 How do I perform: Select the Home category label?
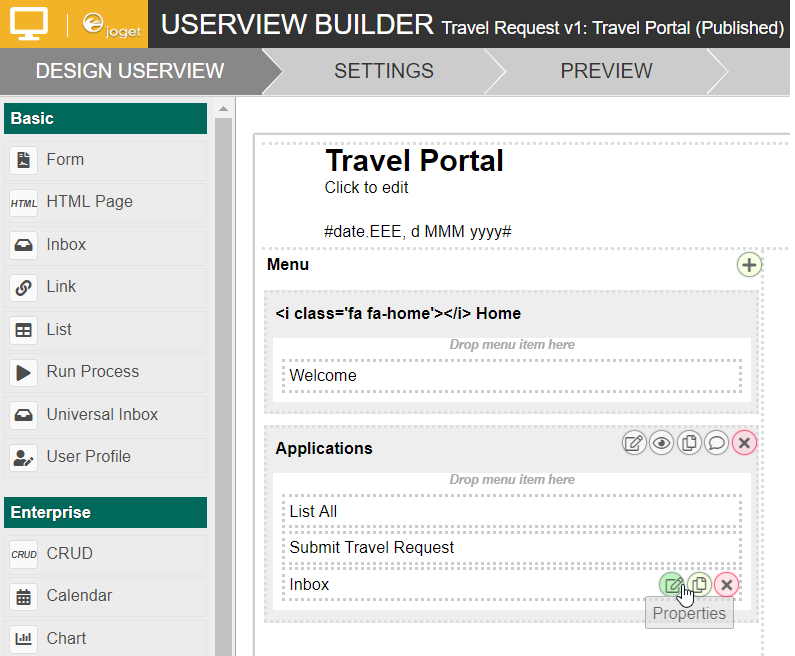point(398,314)
